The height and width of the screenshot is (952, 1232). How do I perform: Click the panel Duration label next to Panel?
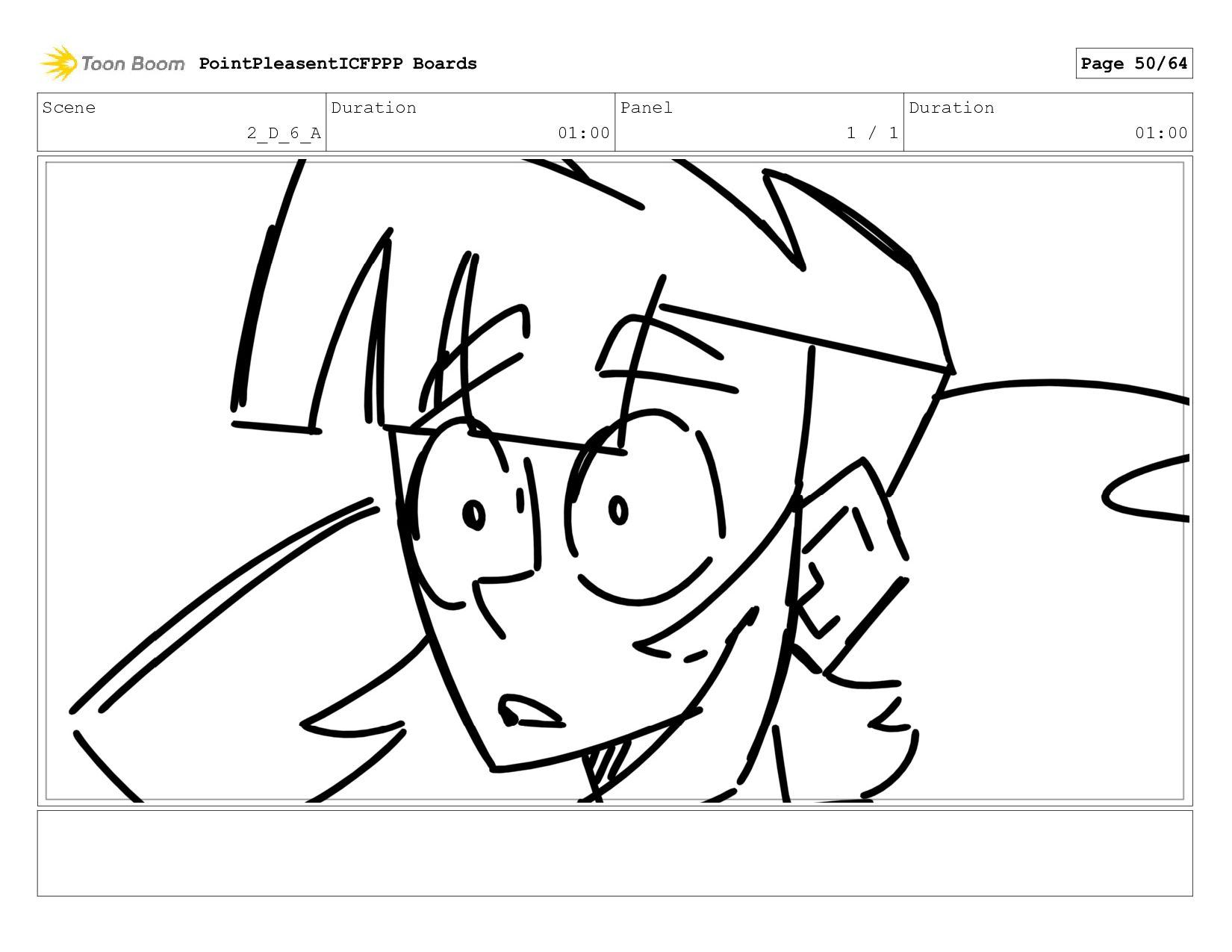point(951,108)
